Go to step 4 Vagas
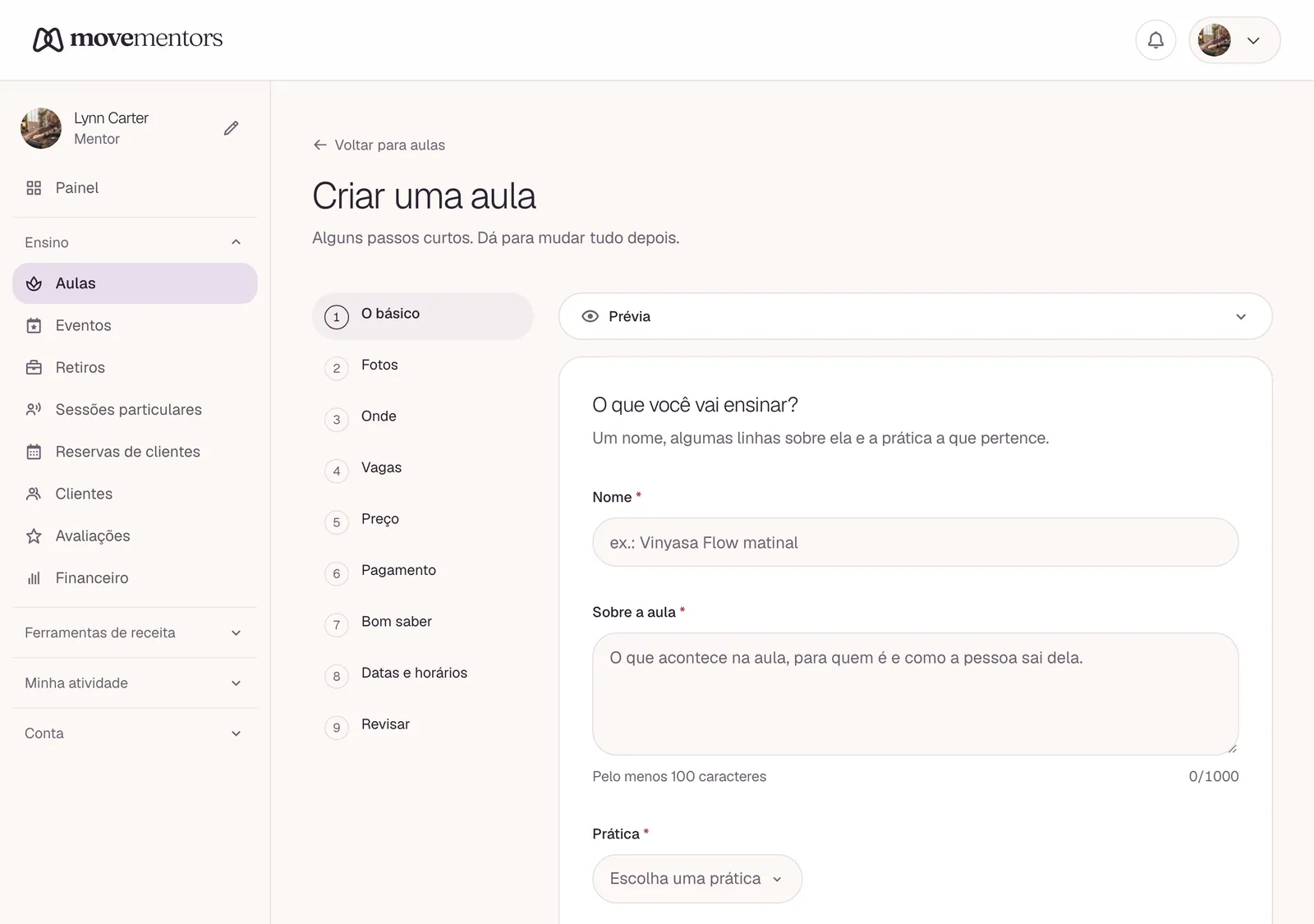This screenshot has height=924, width=1314. [x=423, y=470]
